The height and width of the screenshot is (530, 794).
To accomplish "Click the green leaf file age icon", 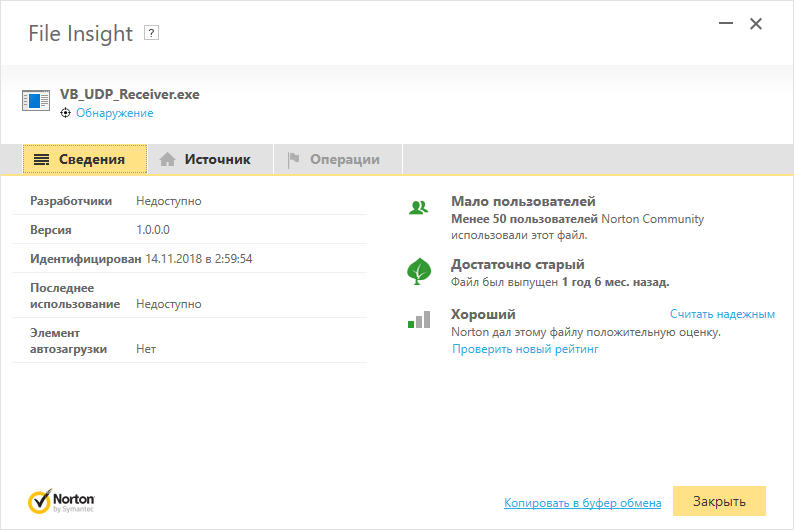I will (x=418, y=271).
